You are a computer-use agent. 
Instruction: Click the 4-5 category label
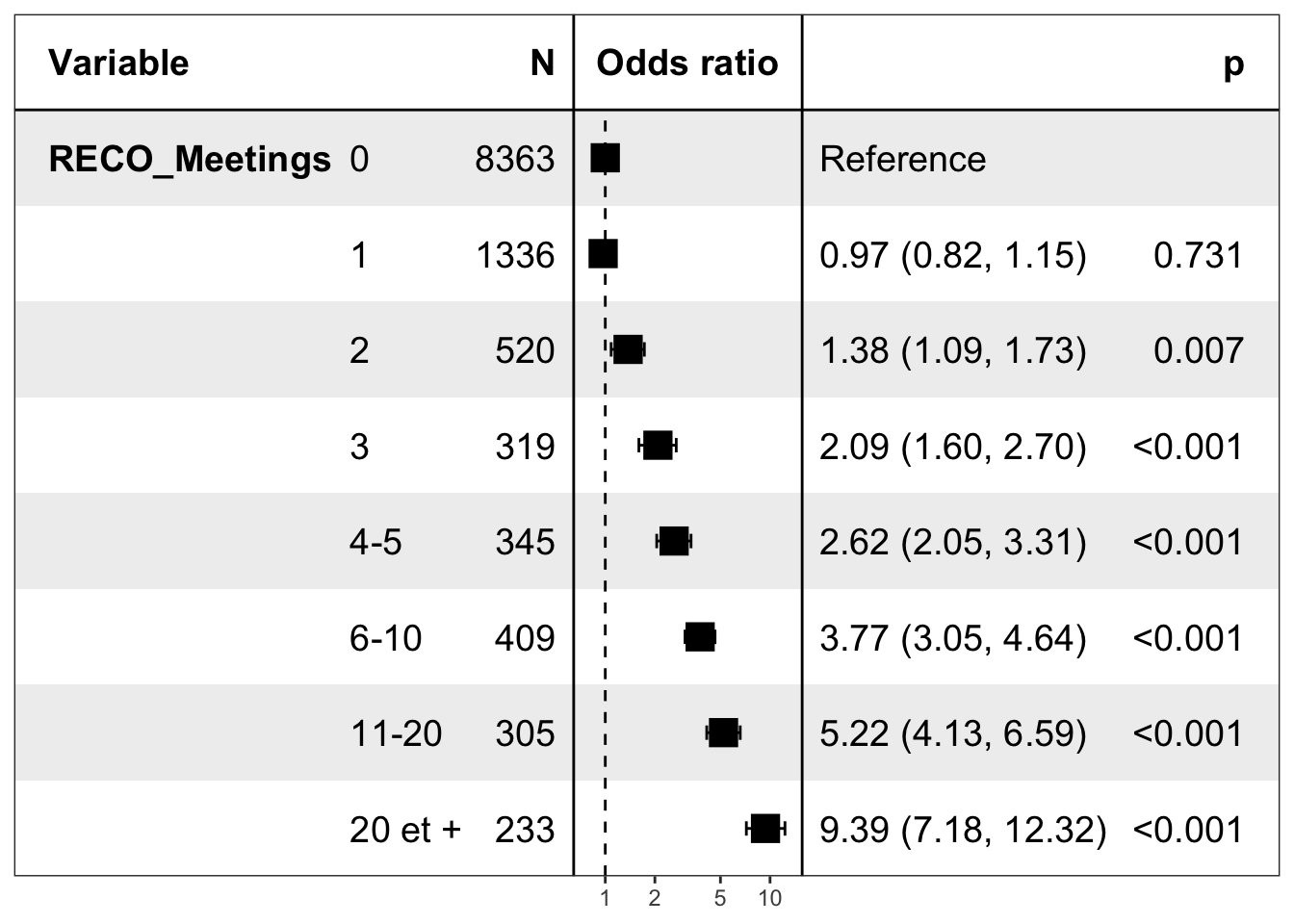[375, 542]
